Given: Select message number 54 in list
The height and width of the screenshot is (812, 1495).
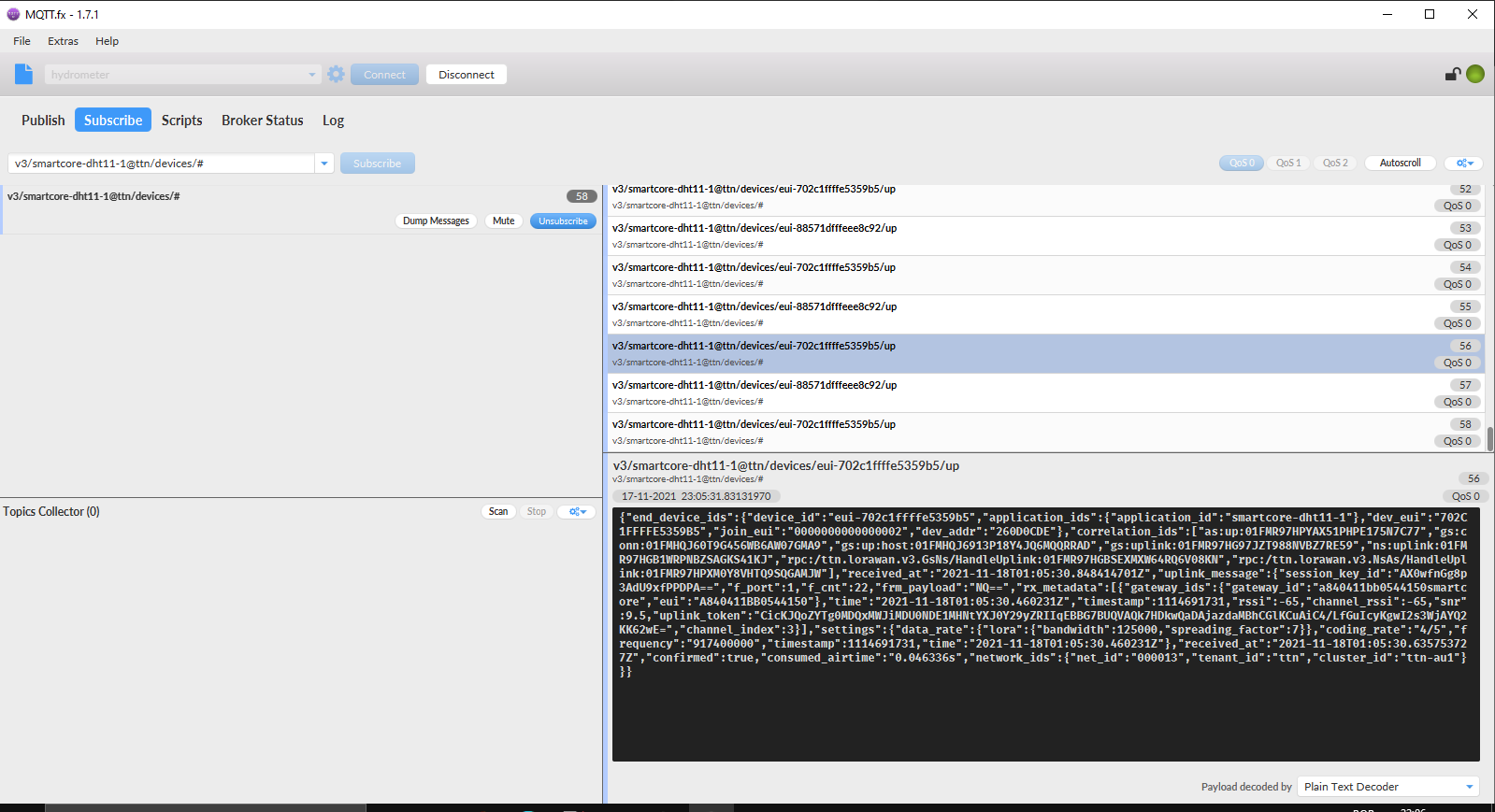Looking at the screenshot, I should pyautogui.click(x=1045, y=276).
